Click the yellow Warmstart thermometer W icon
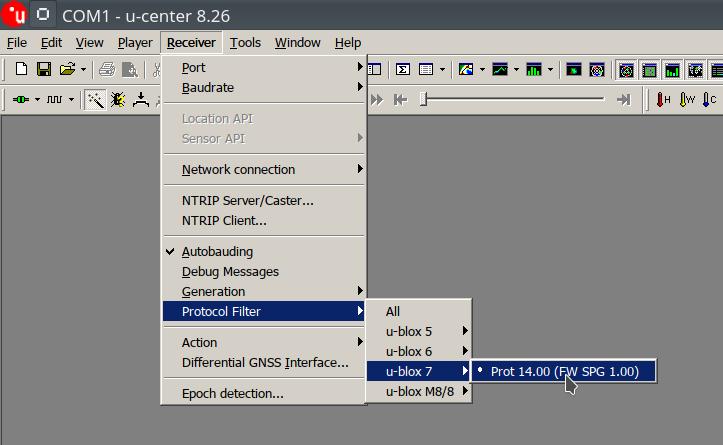Image resolution: width=723 pixels, height=445 pixels. coord(687,100)
